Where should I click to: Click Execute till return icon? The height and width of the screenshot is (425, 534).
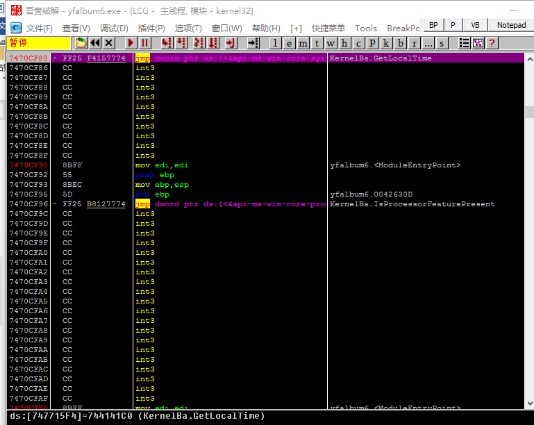tap(231, 43)
